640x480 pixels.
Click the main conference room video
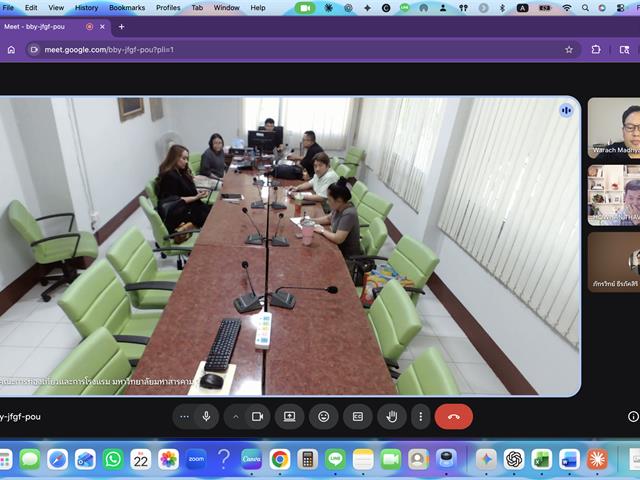(290, 246)
